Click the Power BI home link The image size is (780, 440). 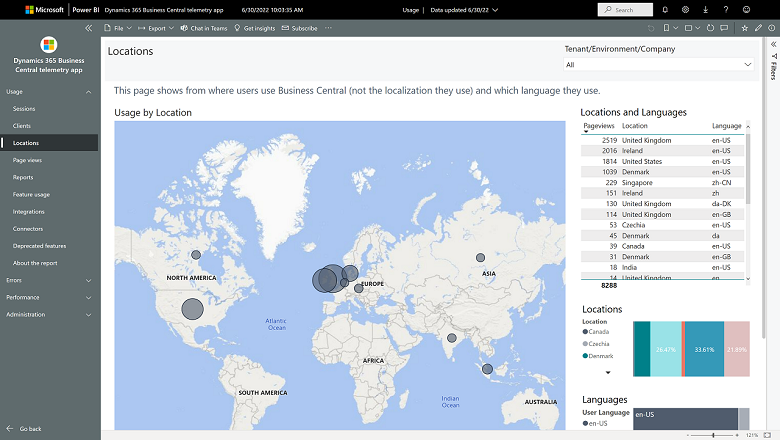[x=86, y=9]
